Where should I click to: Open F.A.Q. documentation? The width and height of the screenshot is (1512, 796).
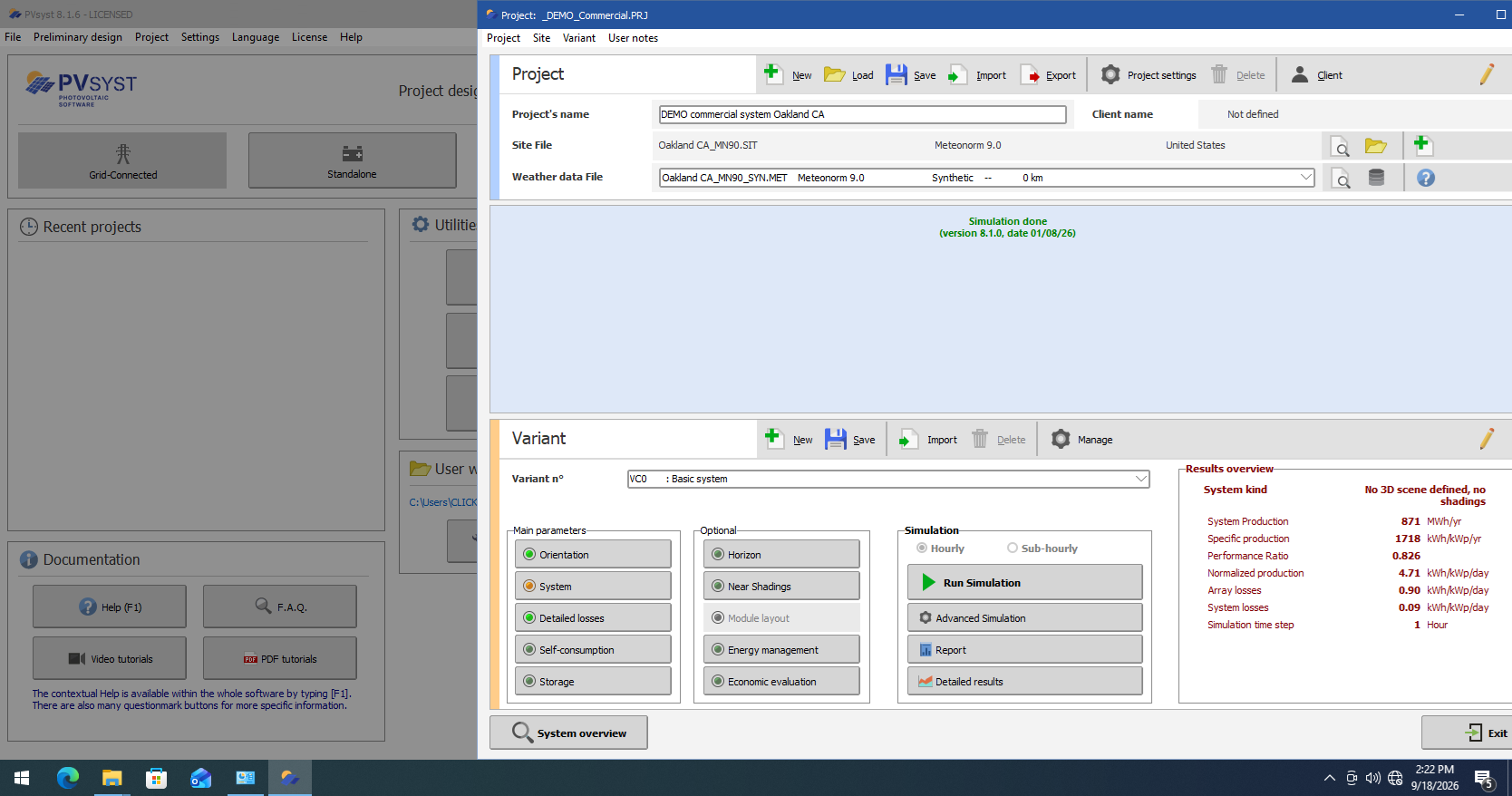point(280,607)
